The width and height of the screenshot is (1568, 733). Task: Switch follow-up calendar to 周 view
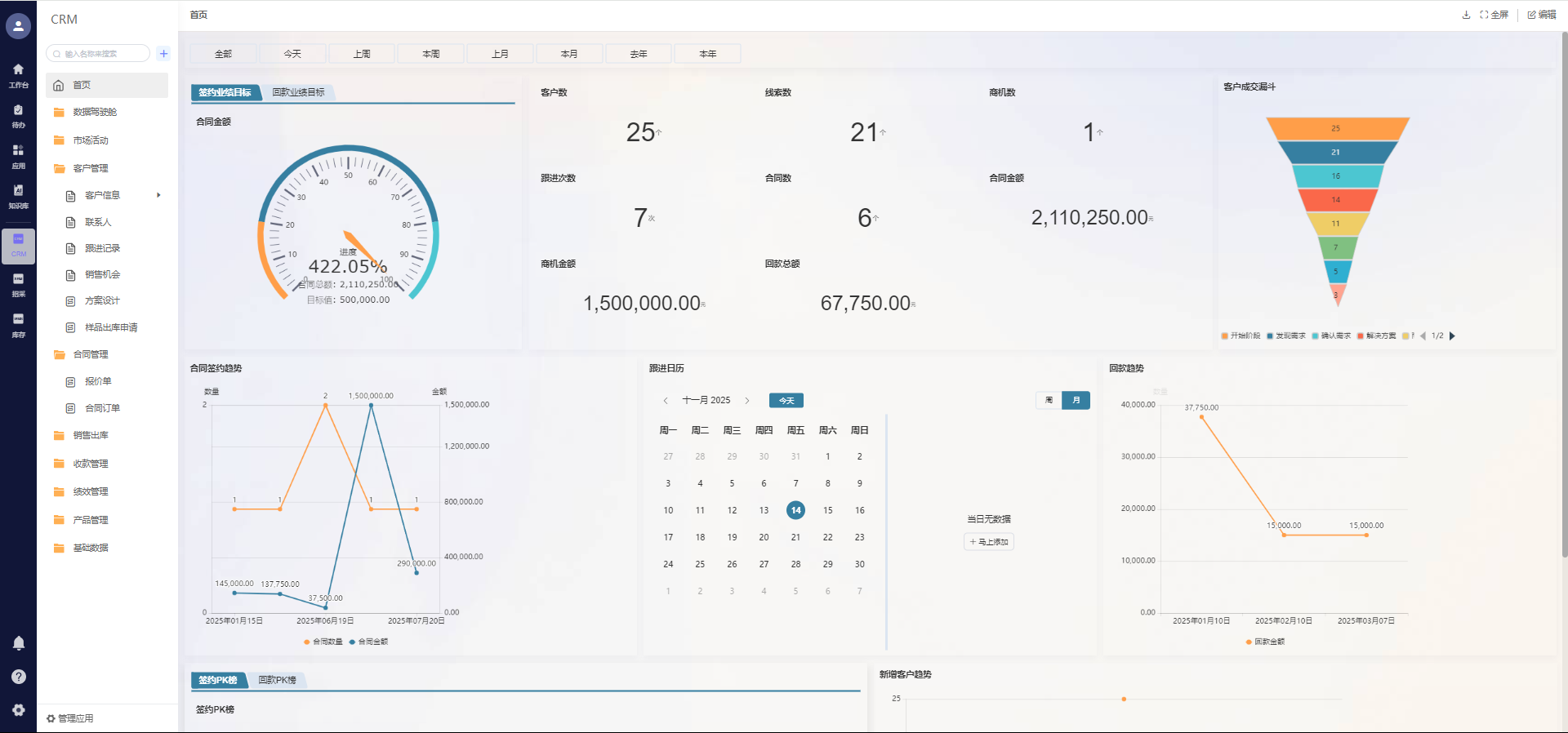(1049, 400)
